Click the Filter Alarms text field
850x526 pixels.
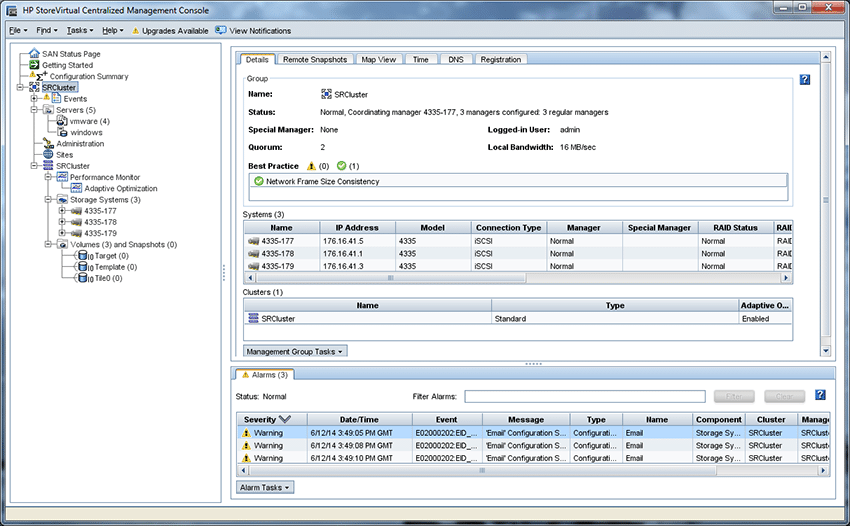[585, 396]
